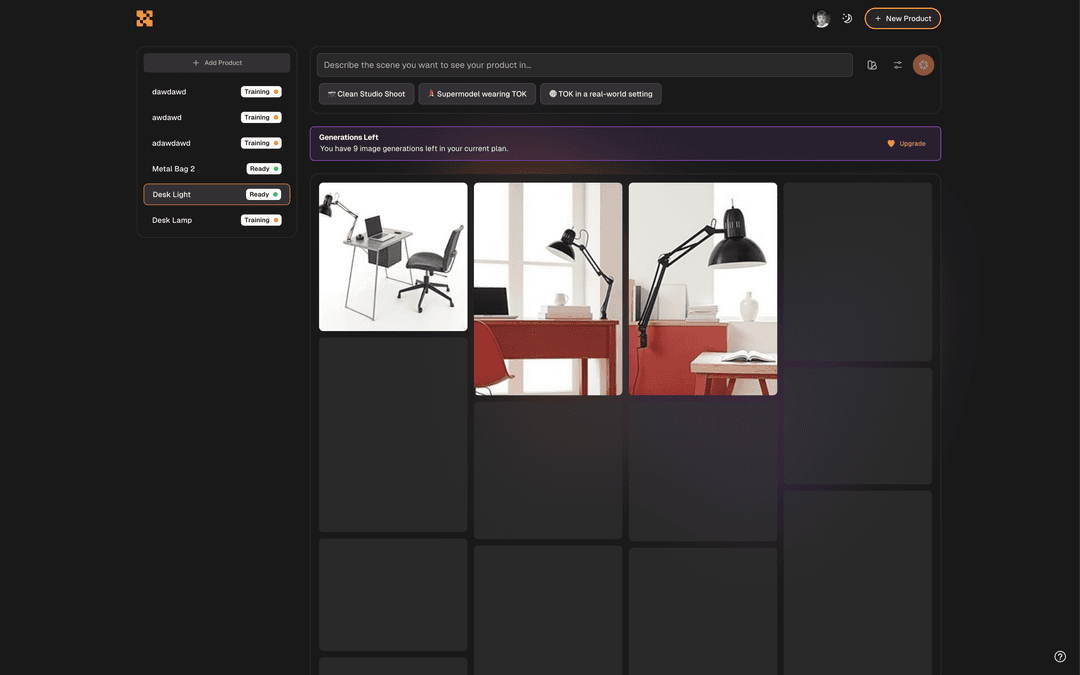Screen dimensions: 1080x675
Task: Choose the Supermodel wearing TOK preset
Action: click(477, 94)
